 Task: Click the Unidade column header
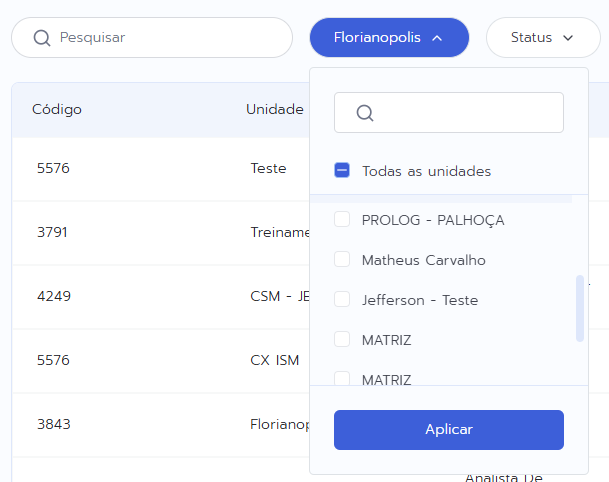click(274, 109)
